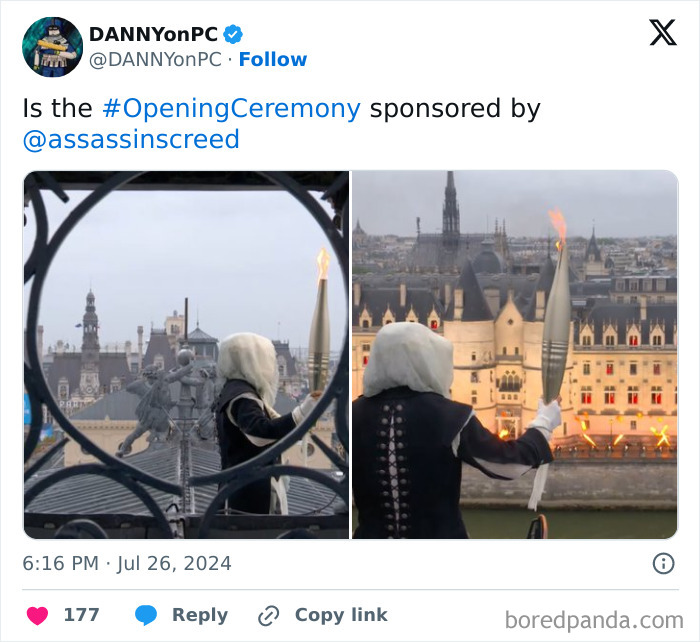Image resolution: width=700 pixels, height=642 pixels.
Task: Click the 6:16 PM timestamp
Action: pos(61,563)
